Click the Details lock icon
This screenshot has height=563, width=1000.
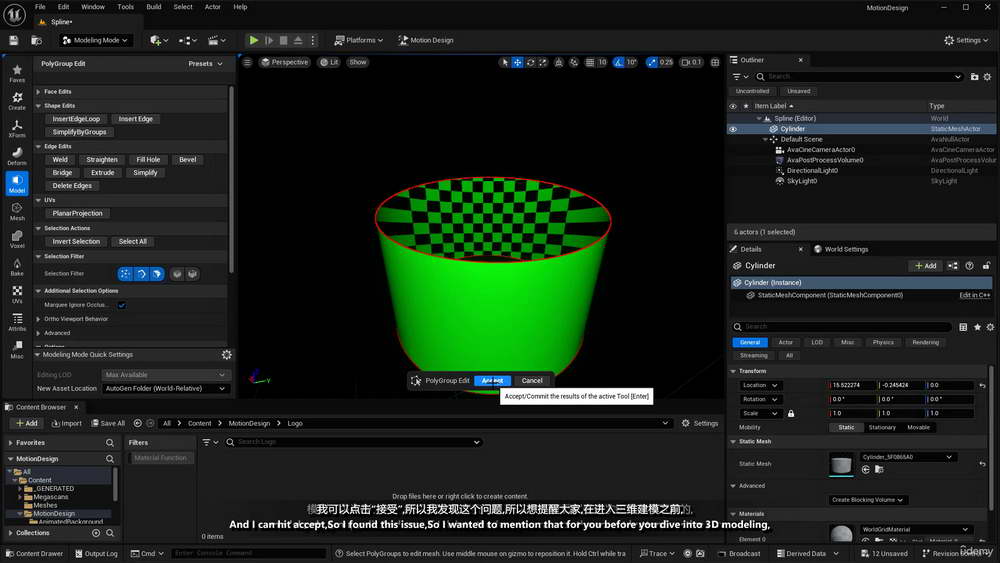[x=986, y=266]
